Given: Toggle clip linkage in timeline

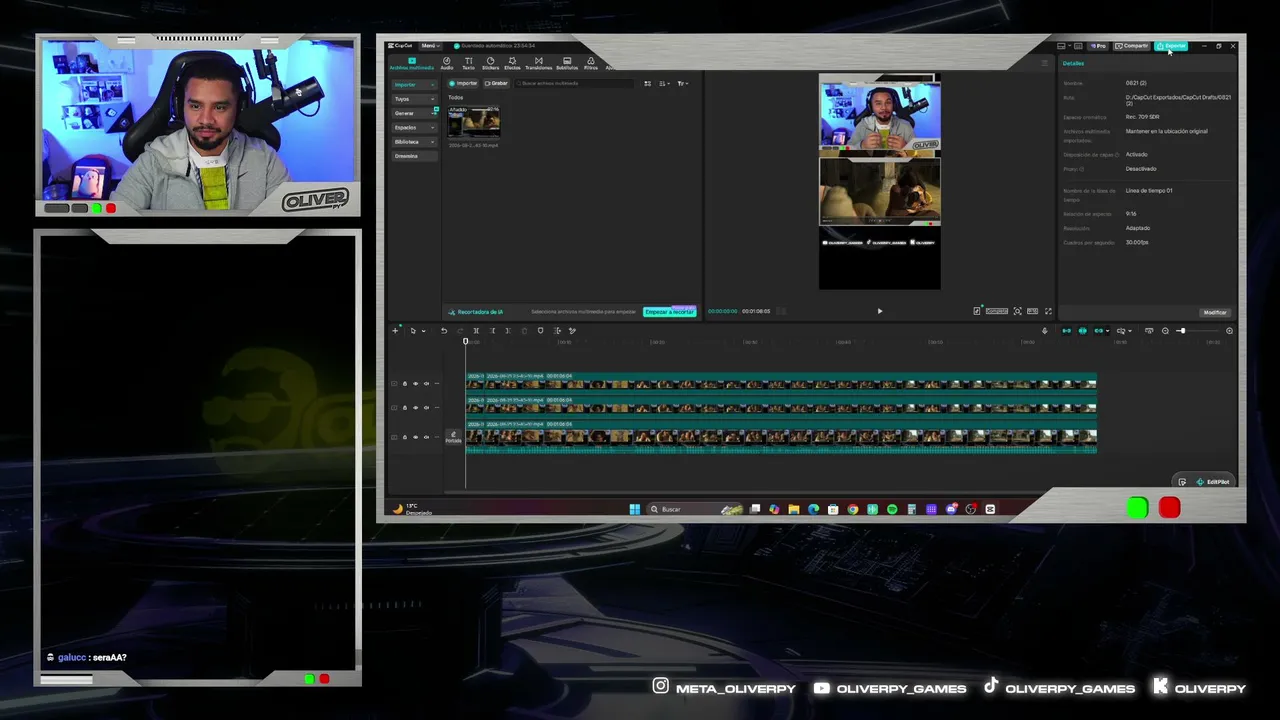Looking at the screenshot, I should pyautogui.click(x=1099, y=331).
